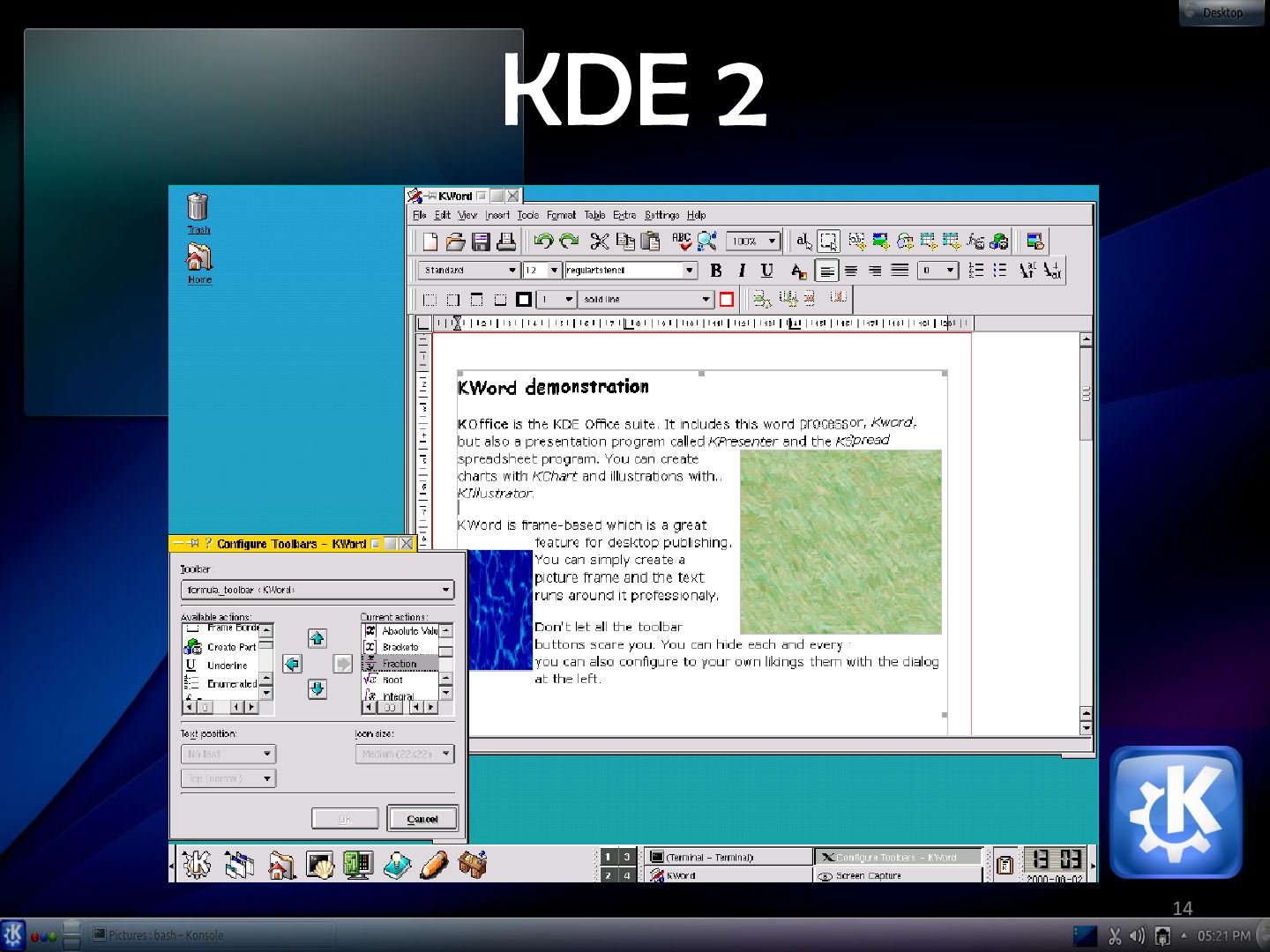Select virtual desktop 3 in pager
The height and width of the screenshot is (952, 1270).
[626, 857]
